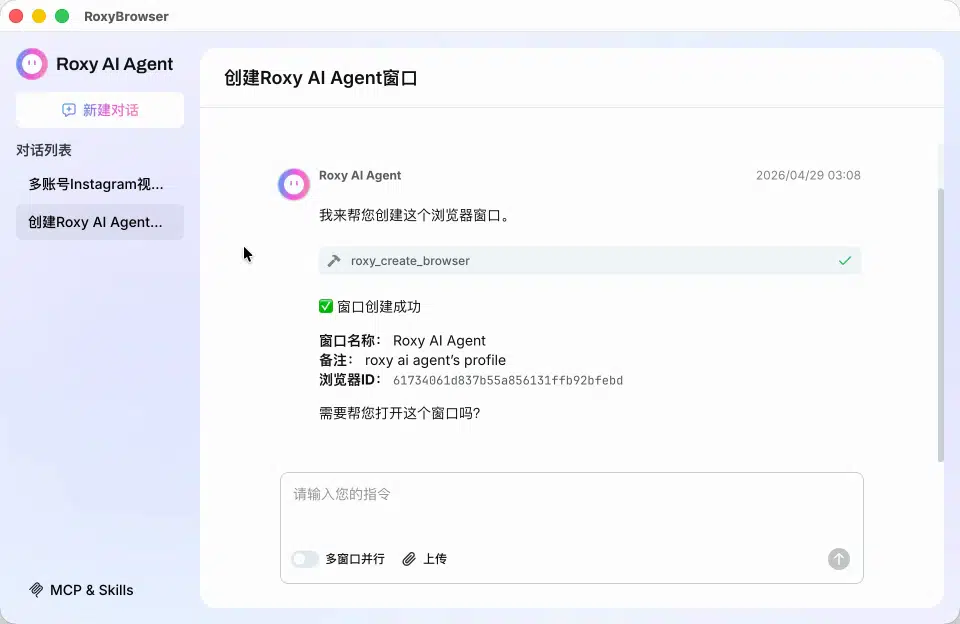Click the green 窗口创建成功 checkbox emoji
This screenshot has height=624, width=960.
click(x=326, y=306)
